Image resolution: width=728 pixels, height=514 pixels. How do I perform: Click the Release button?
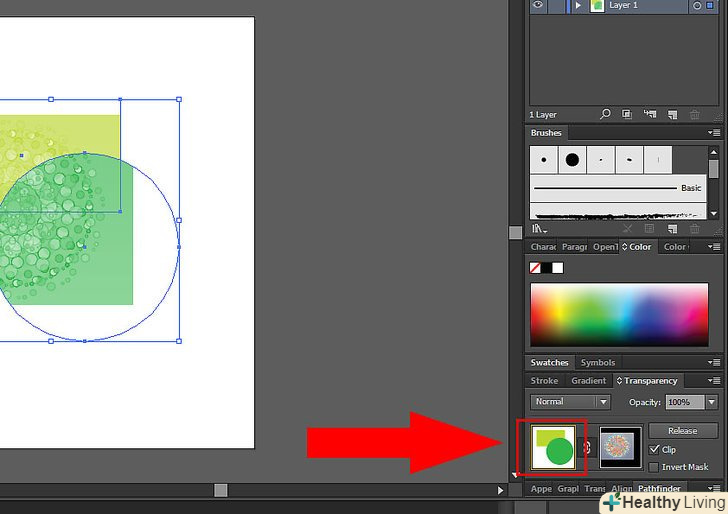[x=682, y=431]
